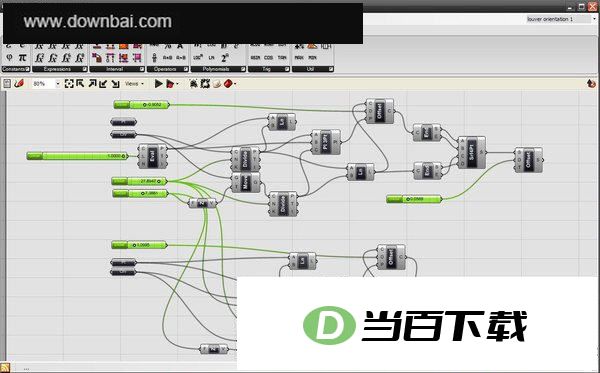Image resolution: width=600 pixels, height=373 pixels.
Task: Expand the Expressions panel
Action: pyautogui.click(x=85, y=69)
